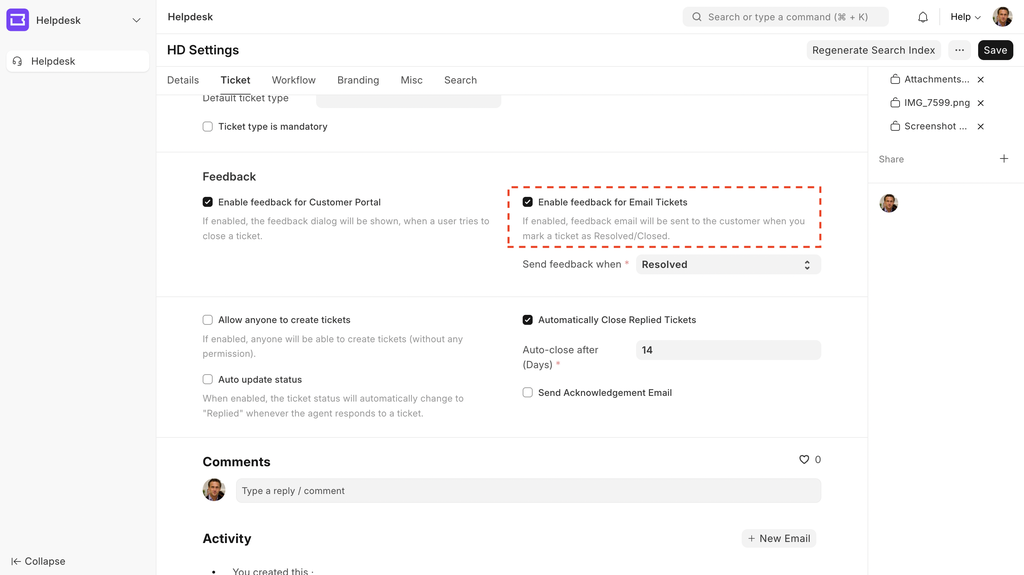This screenshot has height=575, width=1024.
Task: Expand the Help menu
Action: coord(965,17)
